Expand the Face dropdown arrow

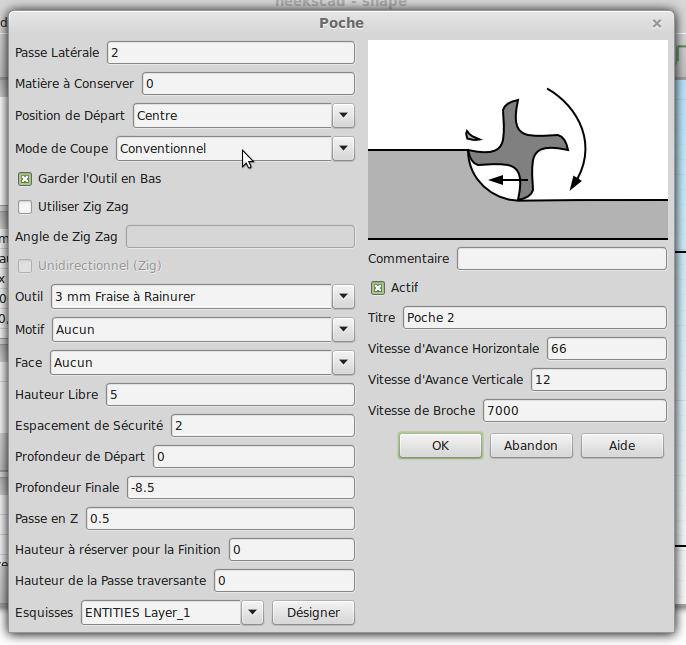[343, 363]
